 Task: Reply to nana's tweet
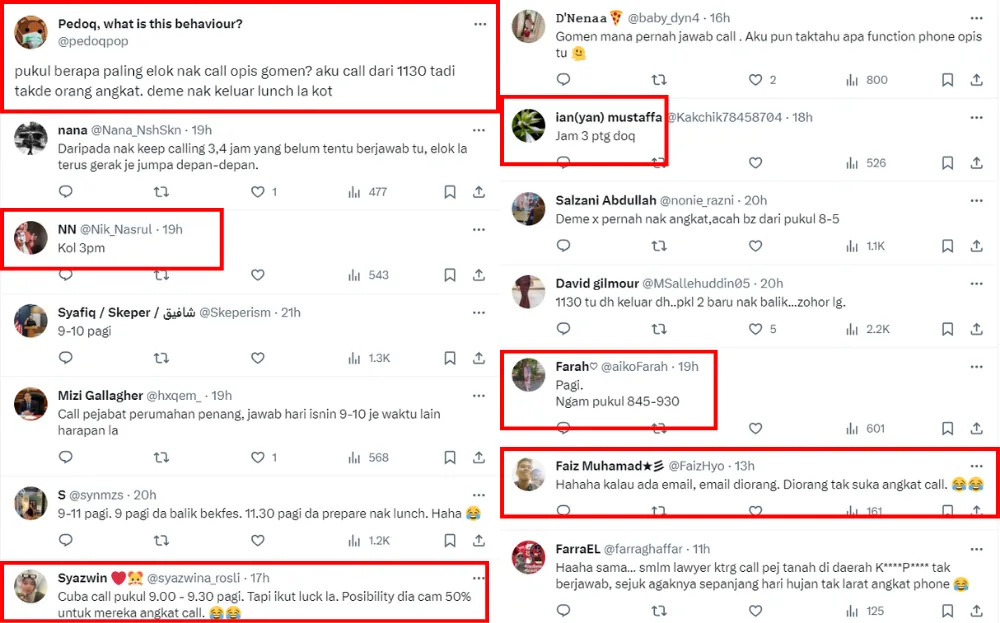tap(65, 192)
